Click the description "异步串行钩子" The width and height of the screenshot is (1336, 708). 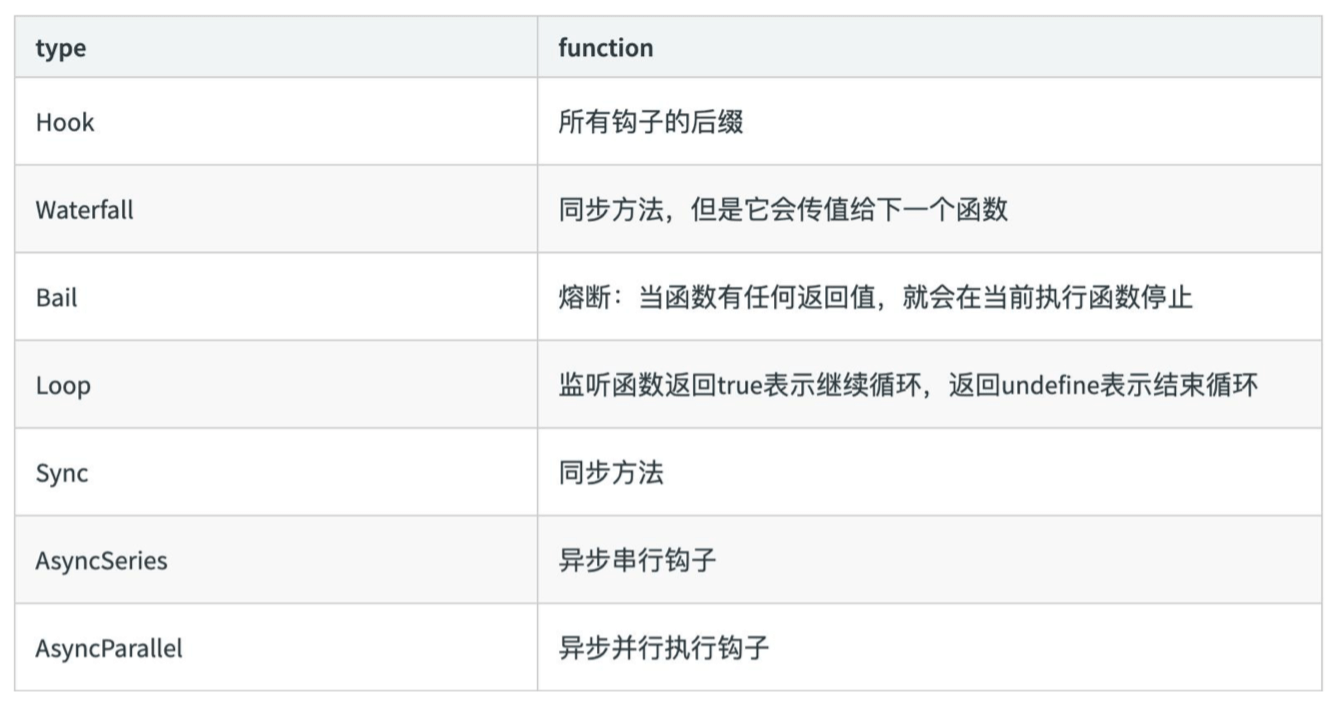point(637,560)
